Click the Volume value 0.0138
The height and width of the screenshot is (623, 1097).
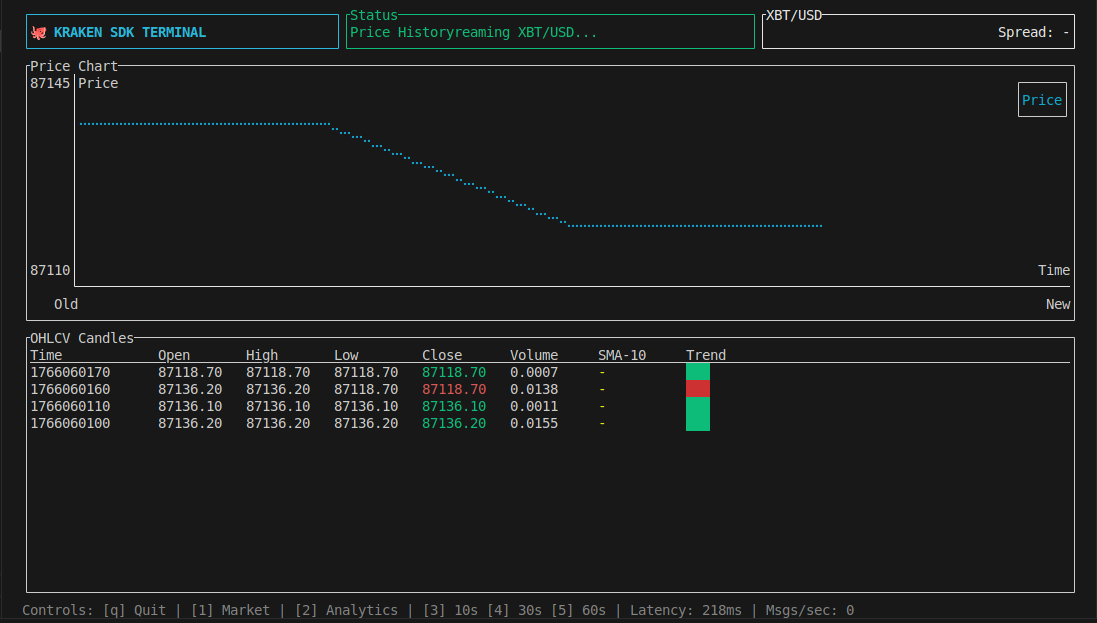(x=534, y=389)
